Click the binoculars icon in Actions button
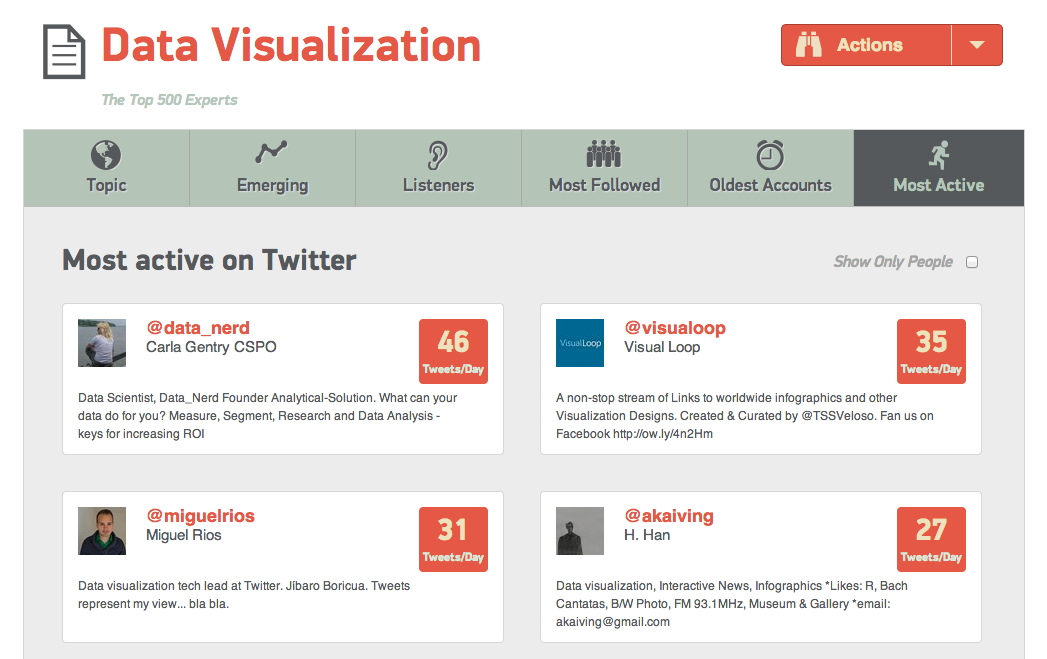 [808, 45]
